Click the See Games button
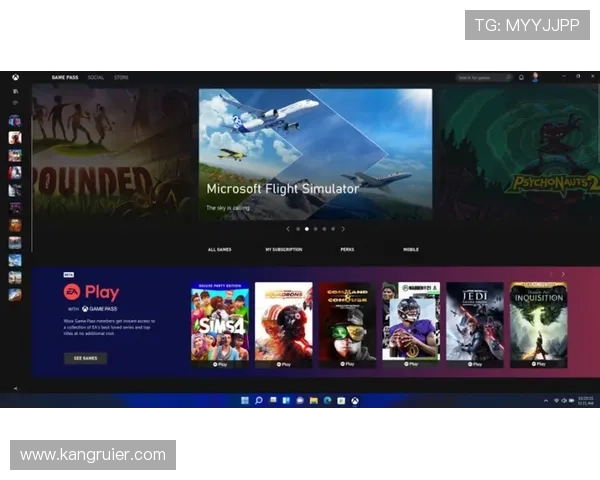The width and height of the screenshot is (600, 480). coord(85,358)
